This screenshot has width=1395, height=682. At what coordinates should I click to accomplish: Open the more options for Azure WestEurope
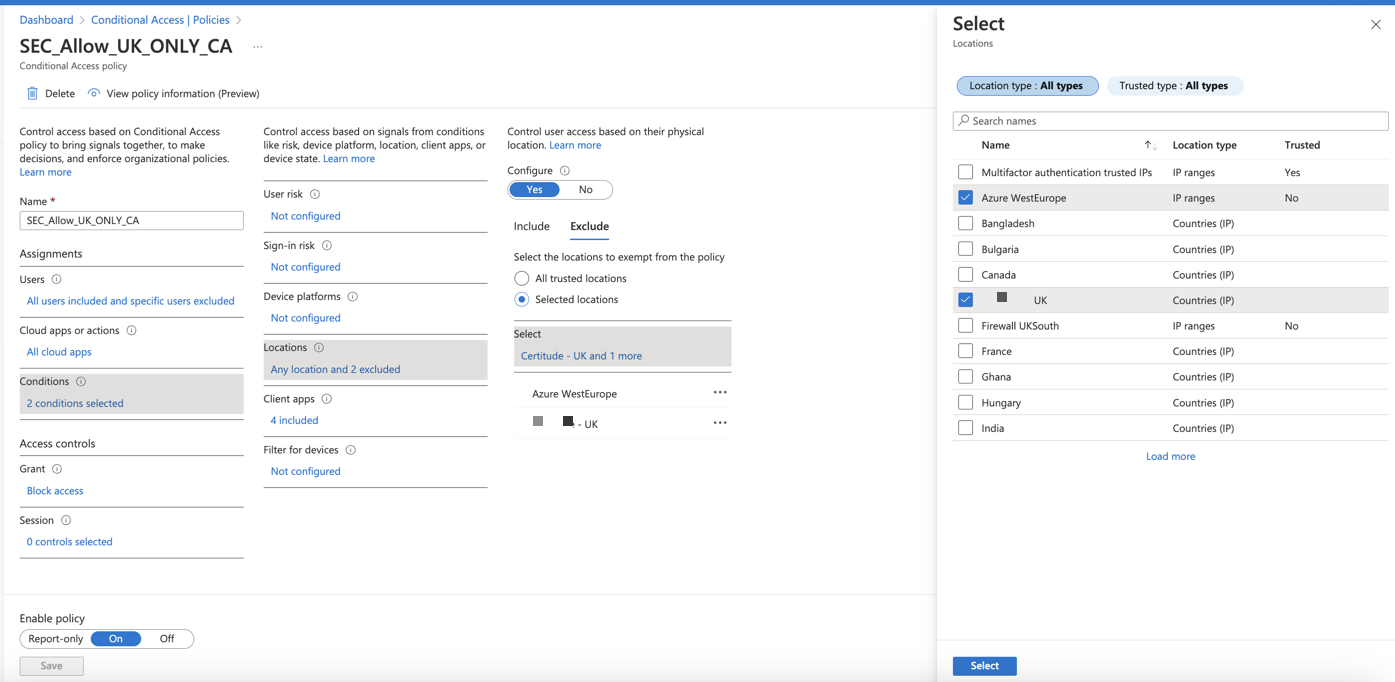coord(720,393)
